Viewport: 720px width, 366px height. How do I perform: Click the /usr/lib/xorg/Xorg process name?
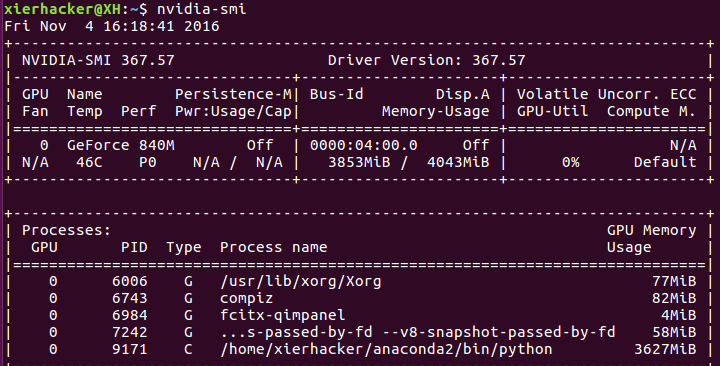[301, 281]
